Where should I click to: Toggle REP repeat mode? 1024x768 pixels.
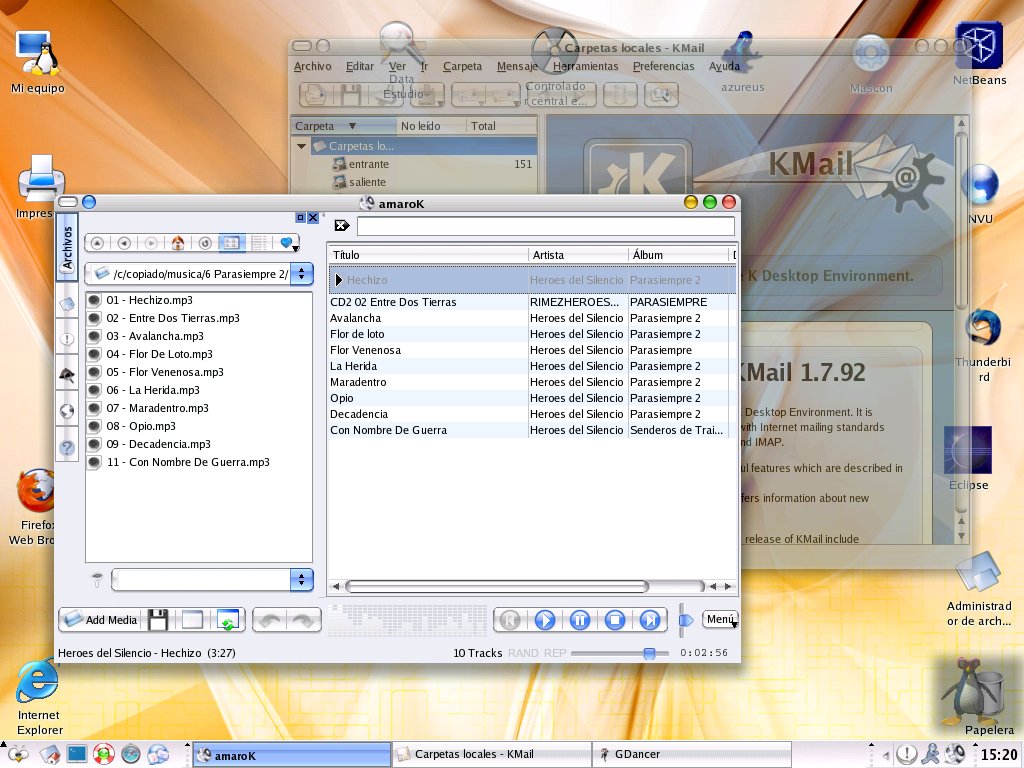tap(555, 653)
